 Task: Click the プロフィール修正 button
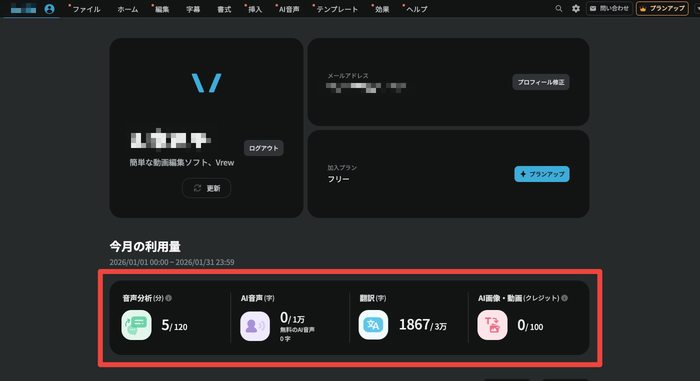pyautogui.click(x=541, y=82)
